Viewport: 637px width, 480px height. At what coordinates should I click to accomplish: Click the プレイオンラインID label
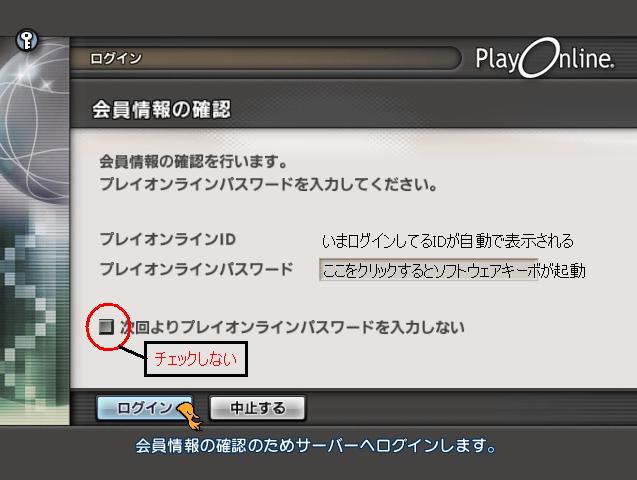coord(168,239)
